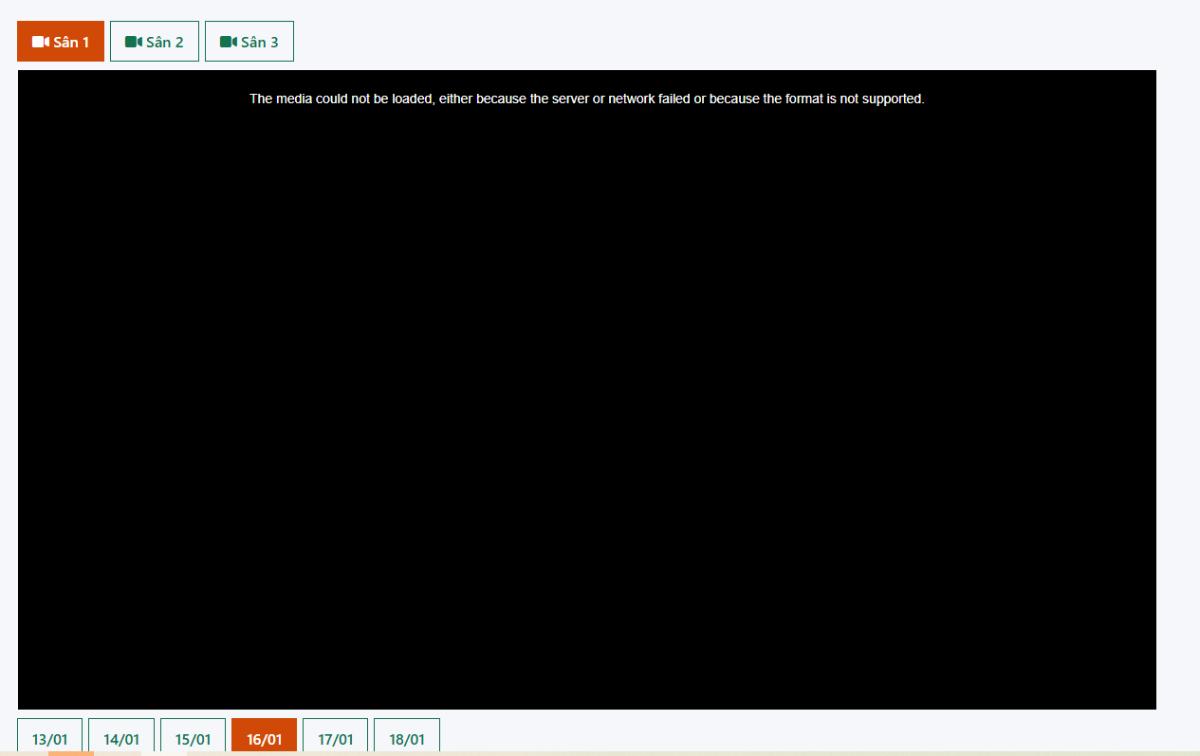Select the 14/01 date button
This screenshot has width=1200, height=756.
(121, 738)
